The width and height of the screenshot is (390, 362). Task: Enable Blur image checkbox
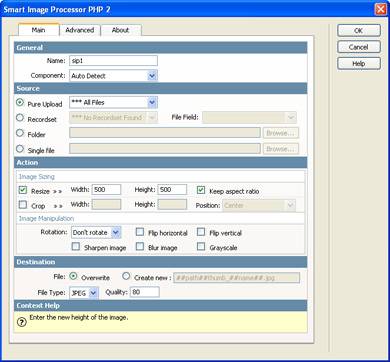coord(140,247)
